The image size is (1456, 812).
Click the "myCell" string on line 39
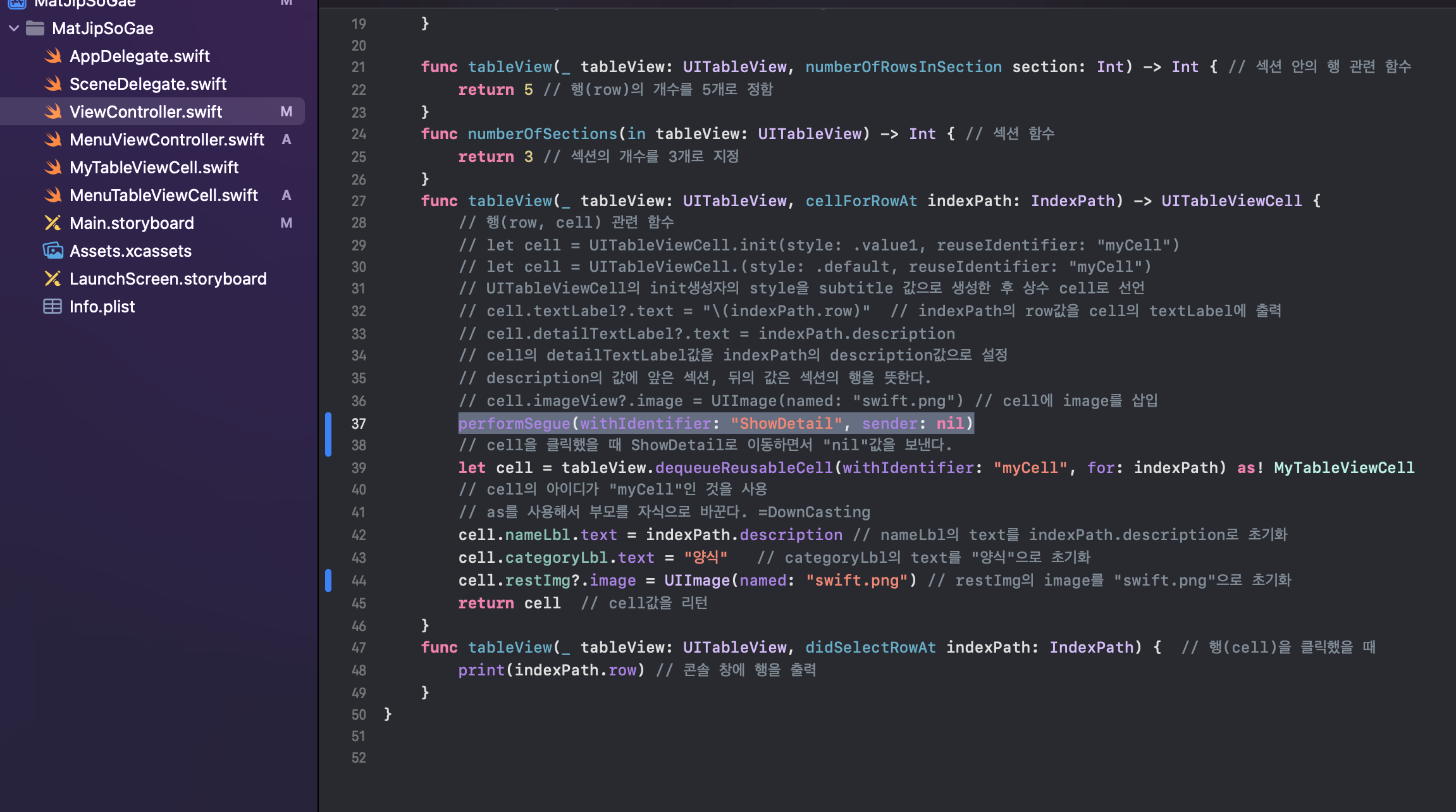coord(1030,468)
